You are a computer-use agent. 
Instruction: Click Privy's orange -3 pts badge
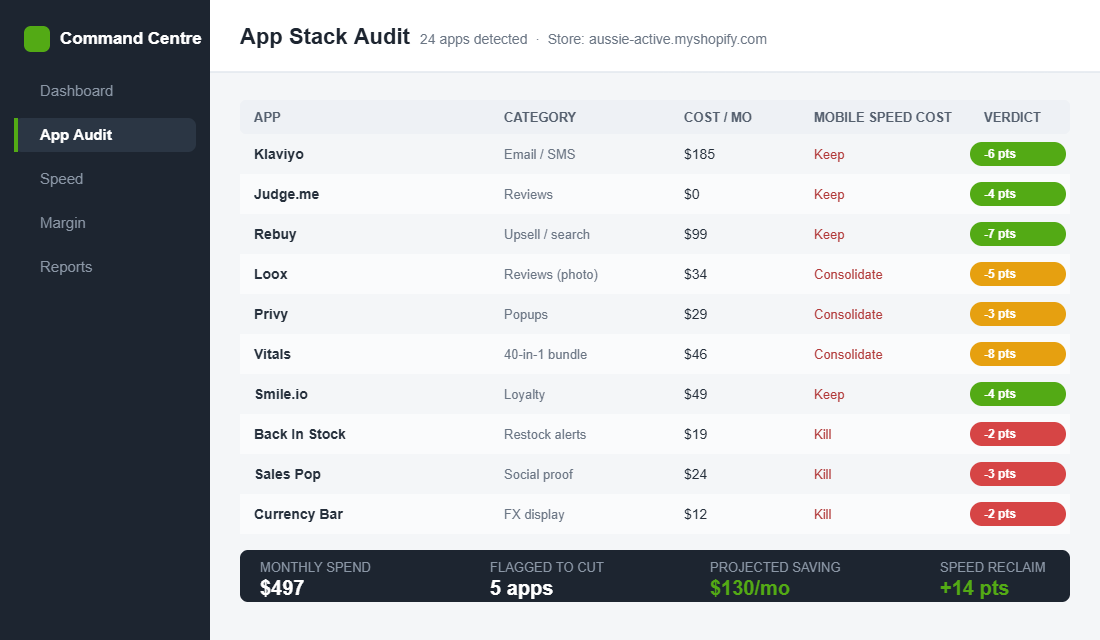[1017, 314]
